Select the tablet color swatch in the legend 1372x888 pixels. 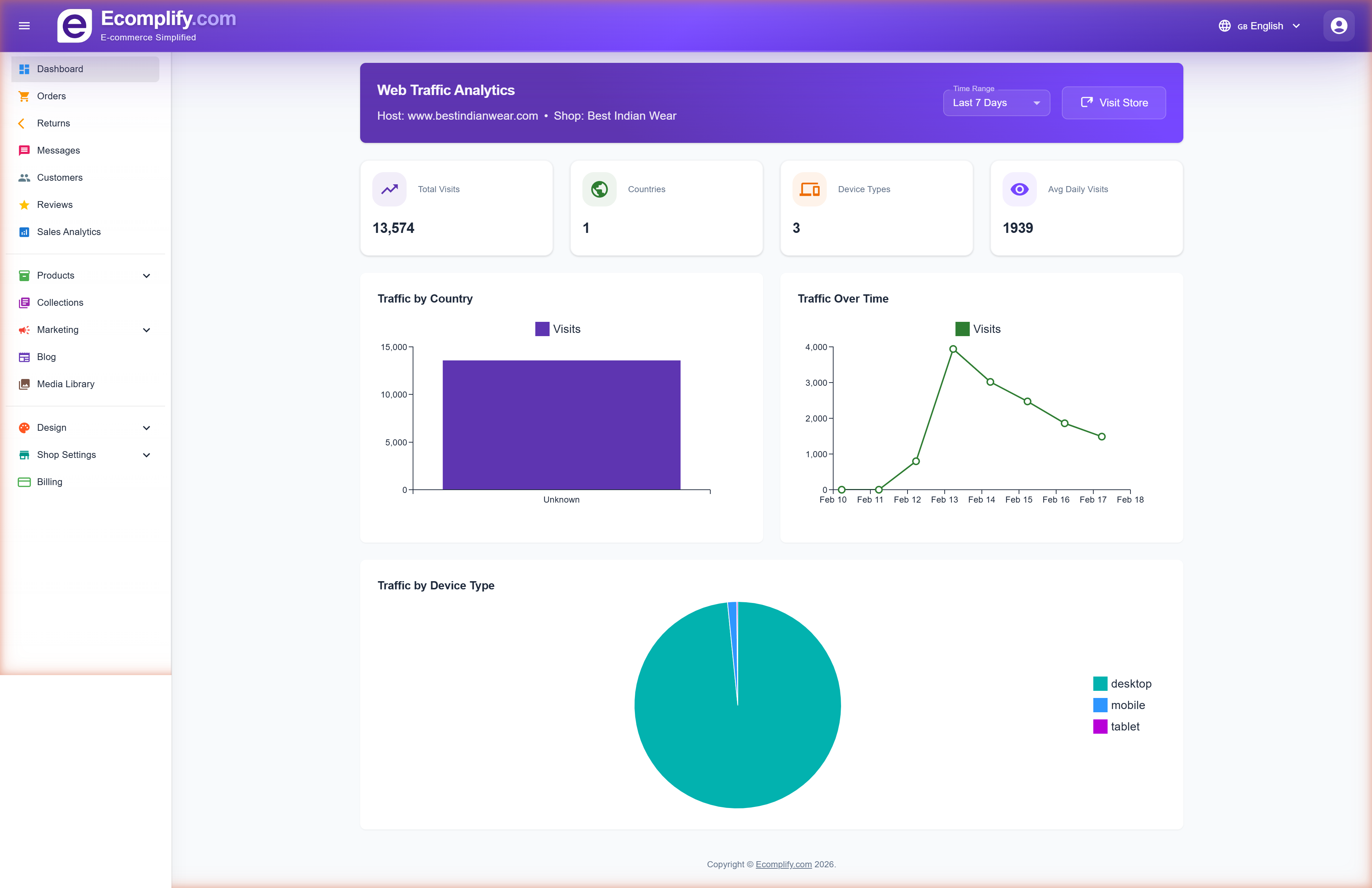click(1101, 726)
